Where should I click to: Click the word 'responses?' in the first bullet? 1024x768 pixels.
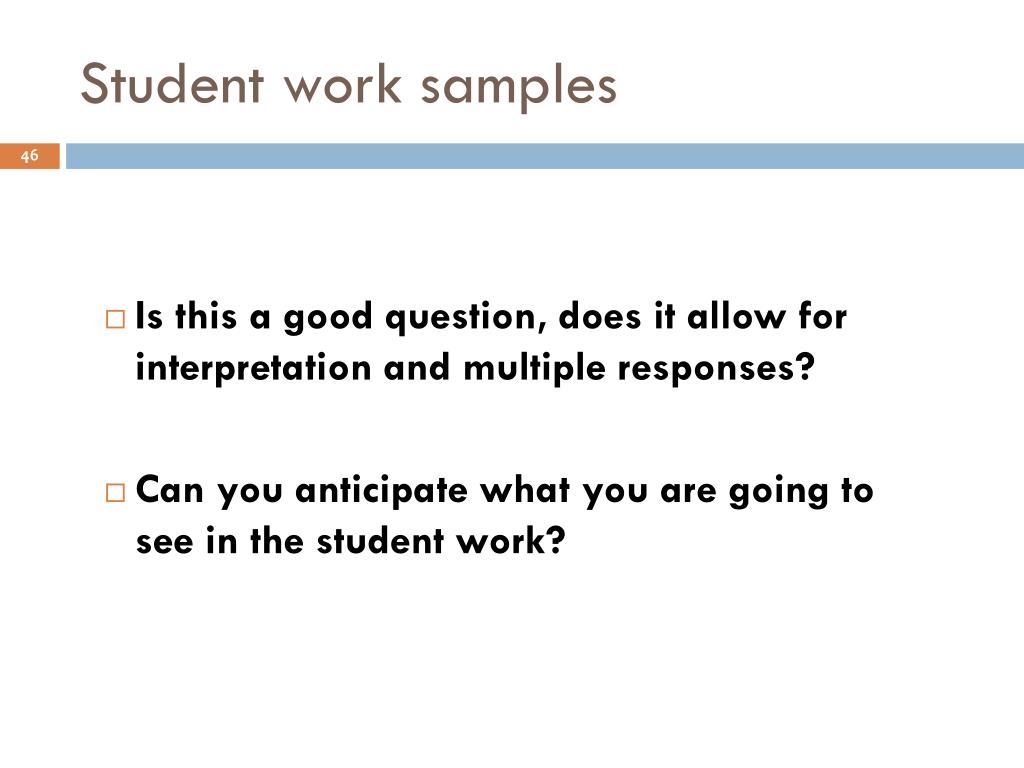(716, 369)
